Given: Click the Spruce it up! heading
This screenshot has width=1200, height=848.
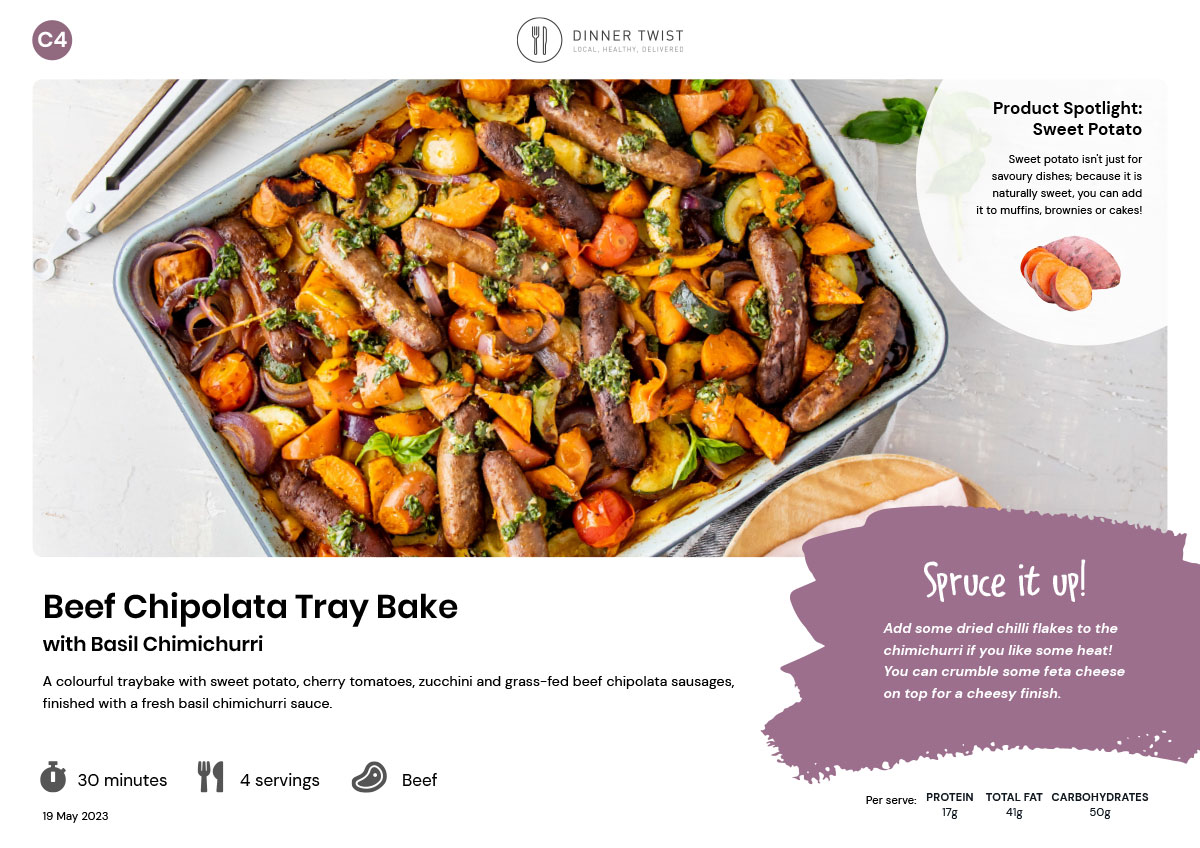Looking at the screenshot, I should click(x=1004, y=581).
